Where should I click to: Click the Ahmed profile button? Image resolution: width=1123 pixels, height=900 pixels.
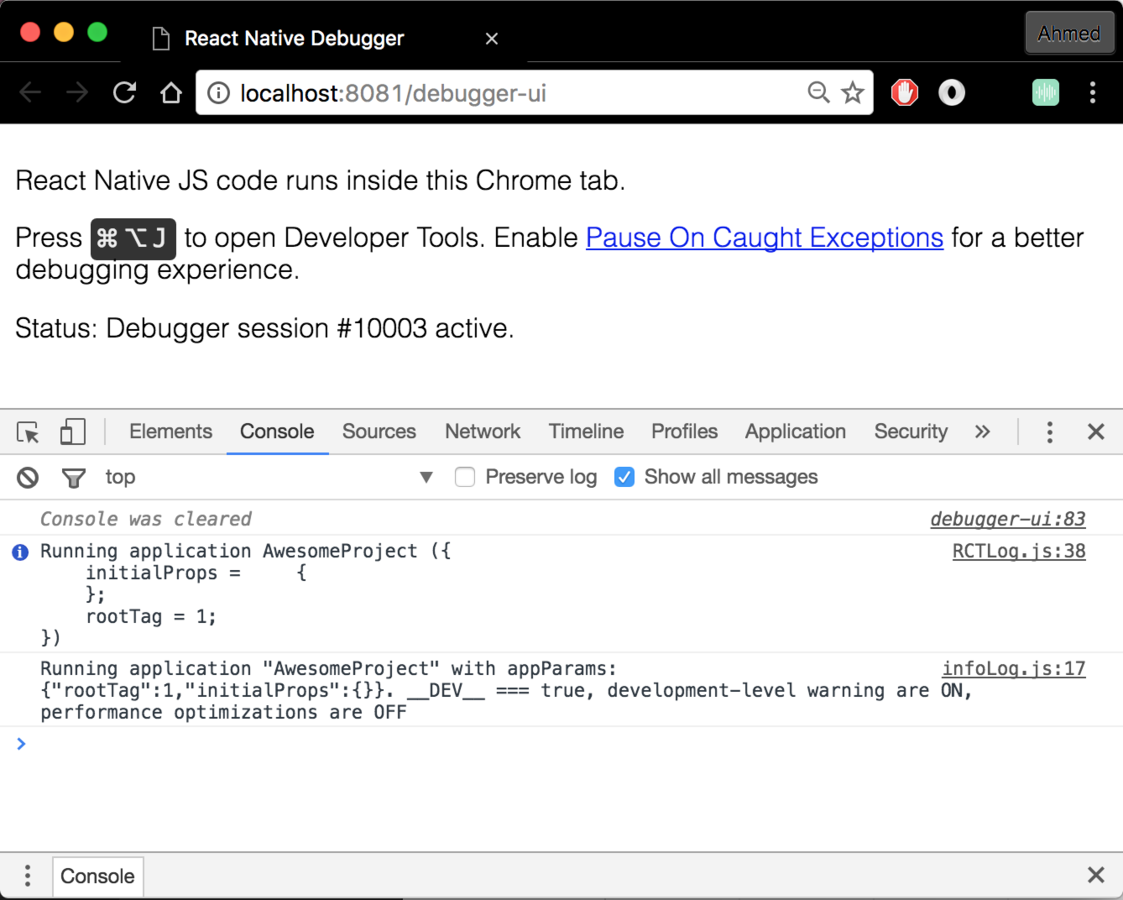point(1069,34)
